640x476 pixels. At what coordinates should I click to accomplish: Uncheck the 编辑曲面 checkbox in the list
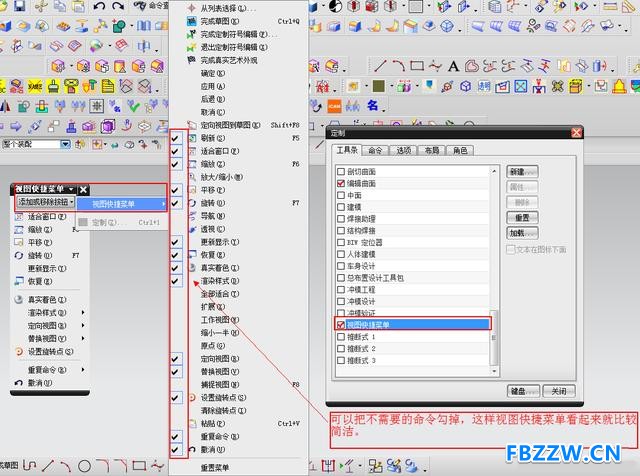click(x=341, y=183)
